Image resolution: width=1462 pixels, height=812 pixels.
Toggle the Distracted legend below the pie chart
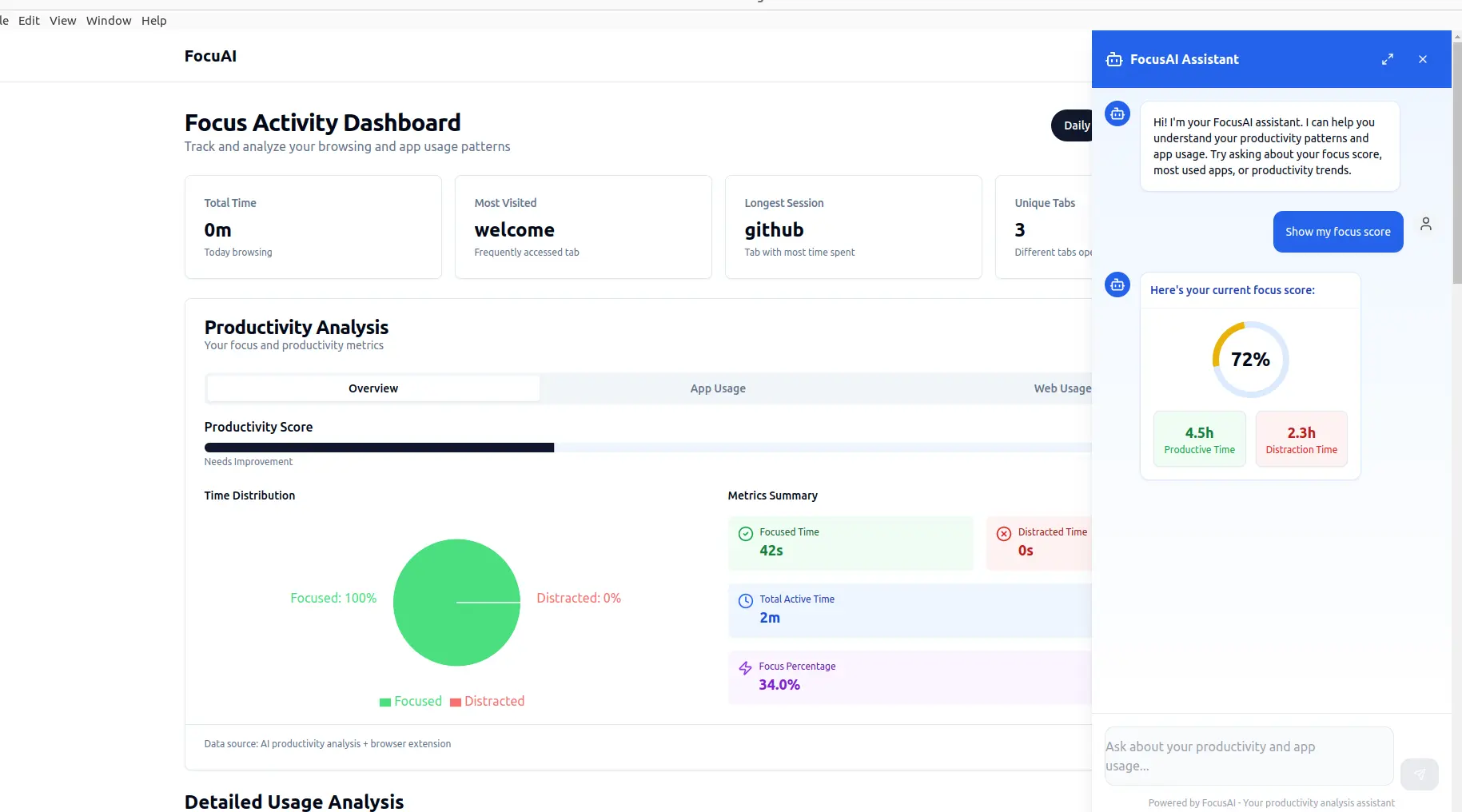coord(488,701)
